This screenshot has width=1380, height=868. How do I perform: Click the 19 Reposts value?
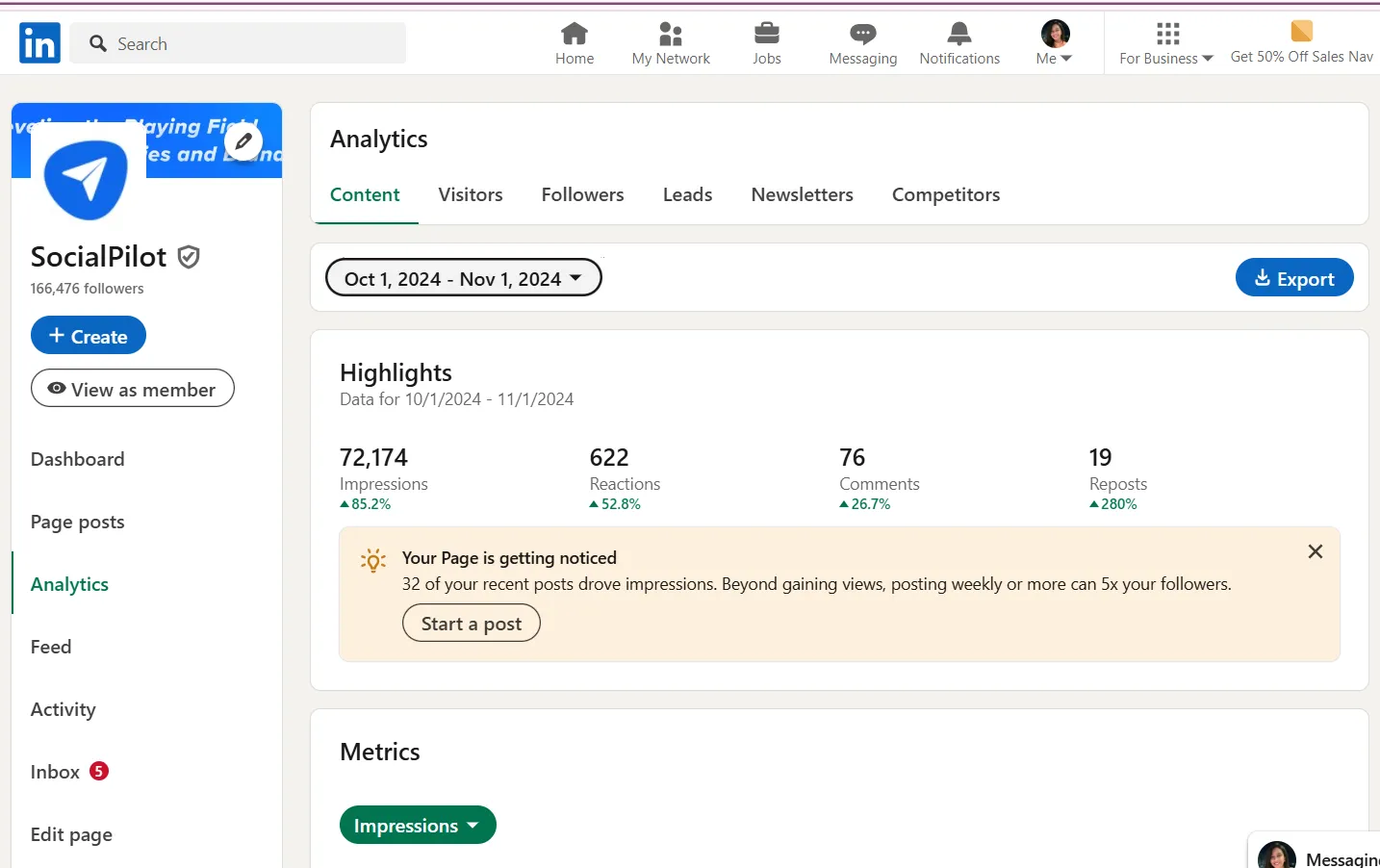click(1101, 457)
